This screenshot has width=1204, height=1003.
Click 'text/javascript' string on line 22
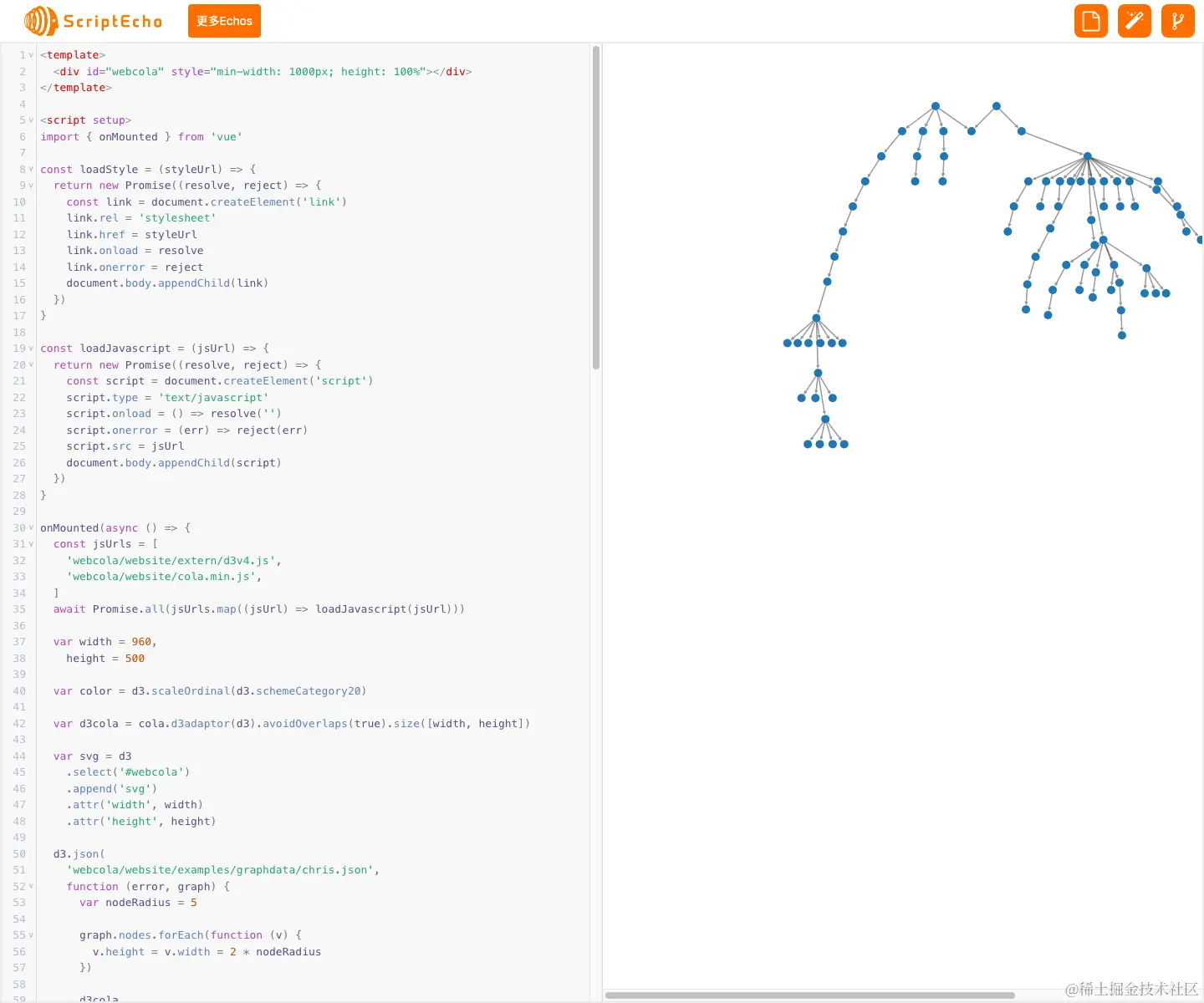(213, 398)
